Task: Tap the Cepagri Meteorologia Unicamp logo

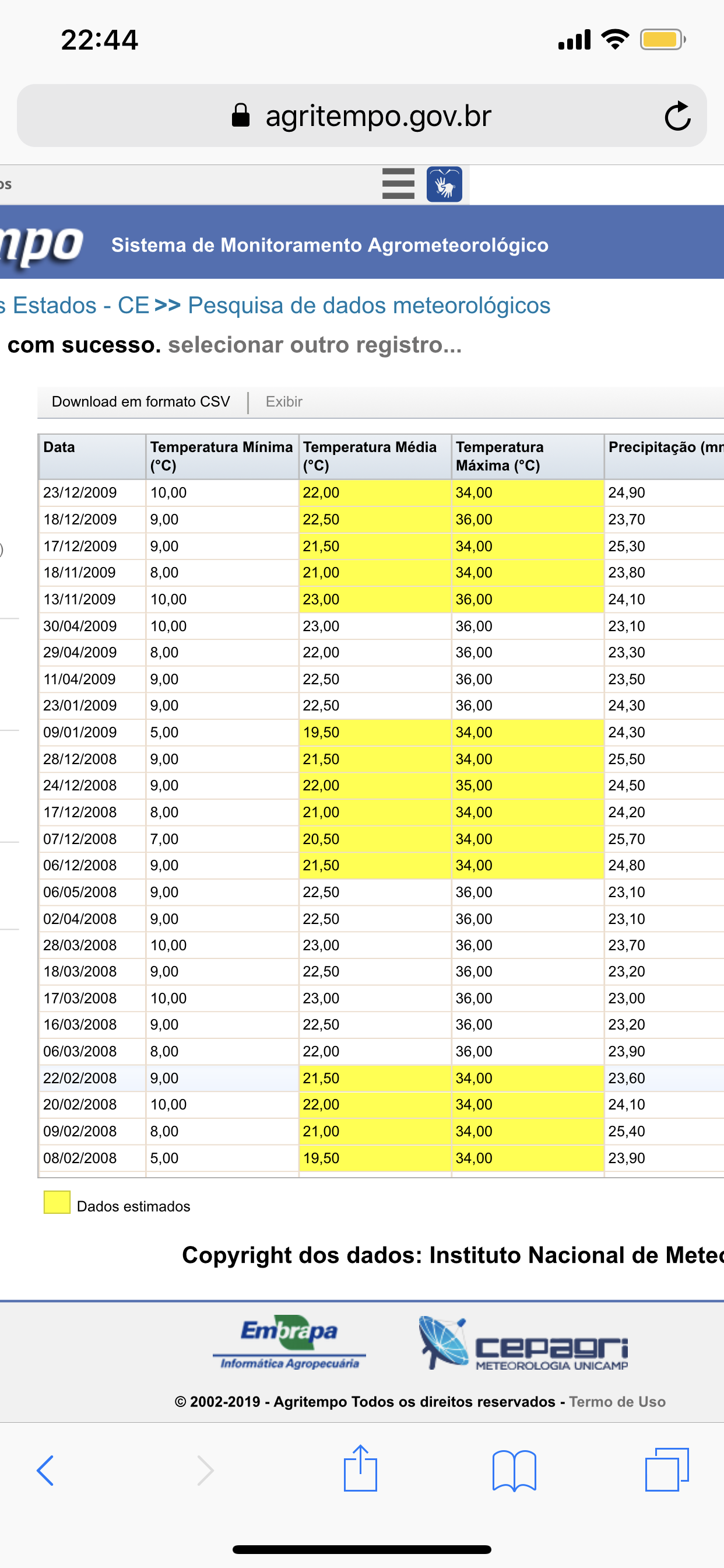Action: (x=523, y=1344)
